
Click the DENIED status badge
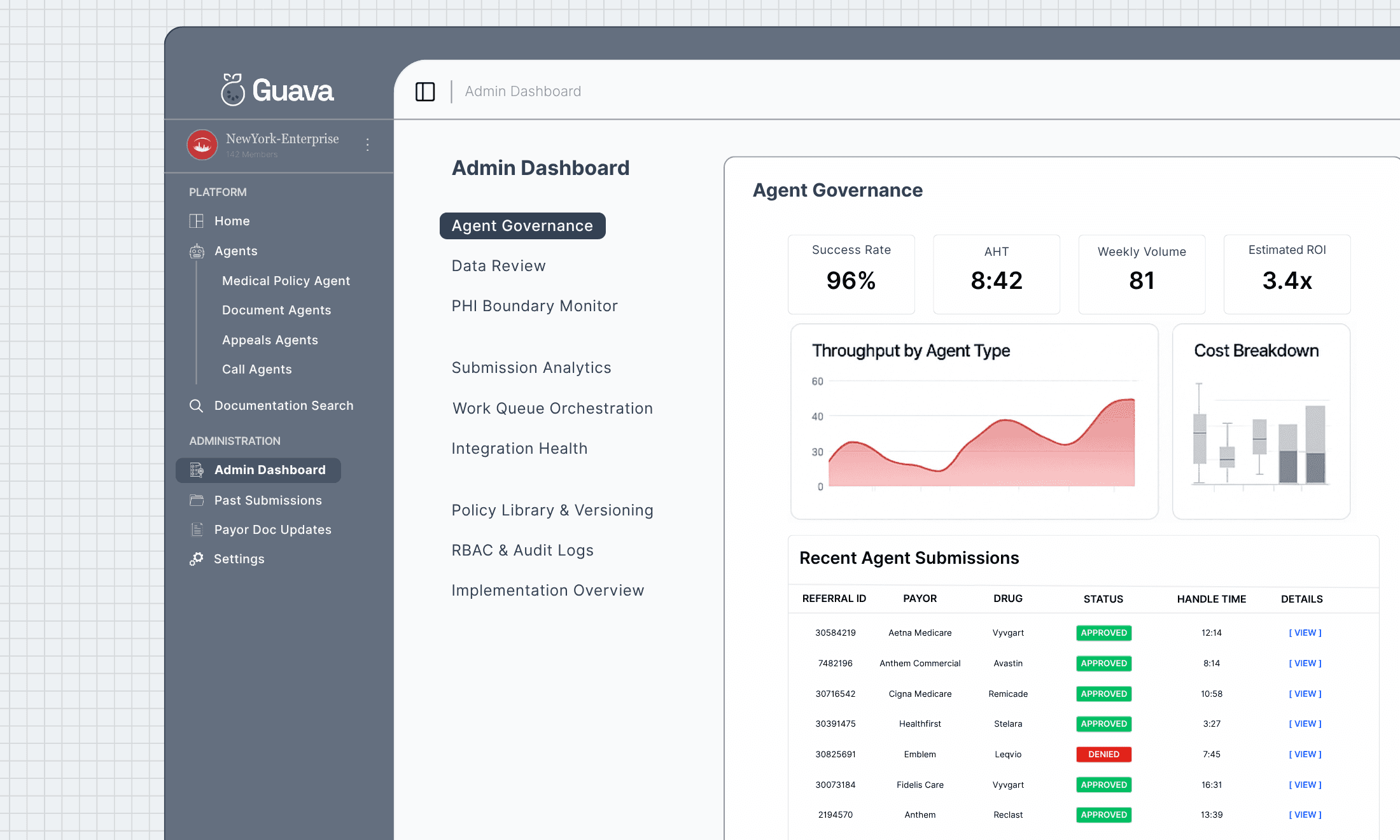pos(1103,754)
